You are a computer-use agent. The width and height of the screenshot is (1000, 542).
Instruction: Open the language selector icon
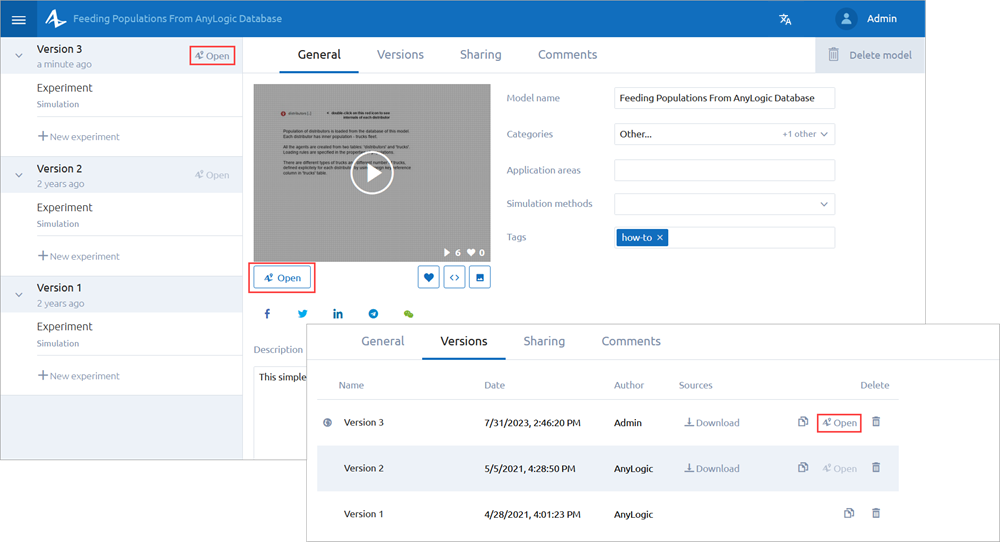click(x=785, y=19)
